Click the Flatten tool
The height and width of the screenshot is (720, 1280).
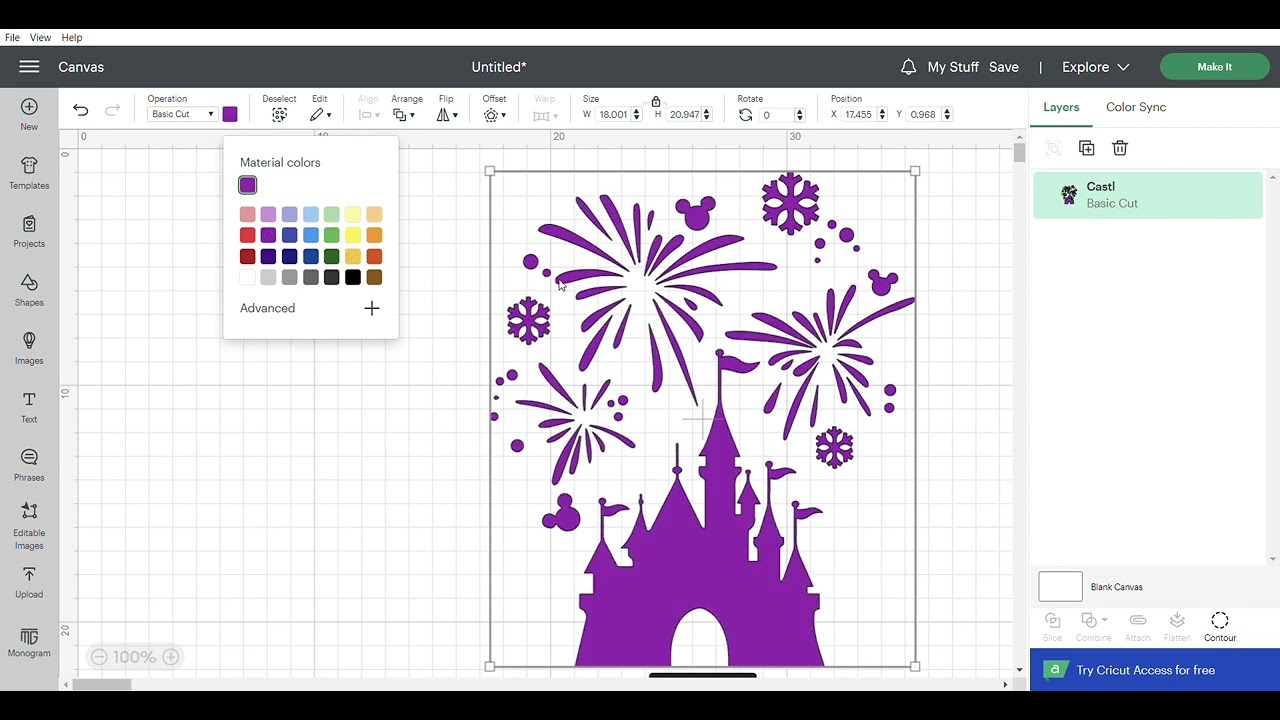[1177, 627]
